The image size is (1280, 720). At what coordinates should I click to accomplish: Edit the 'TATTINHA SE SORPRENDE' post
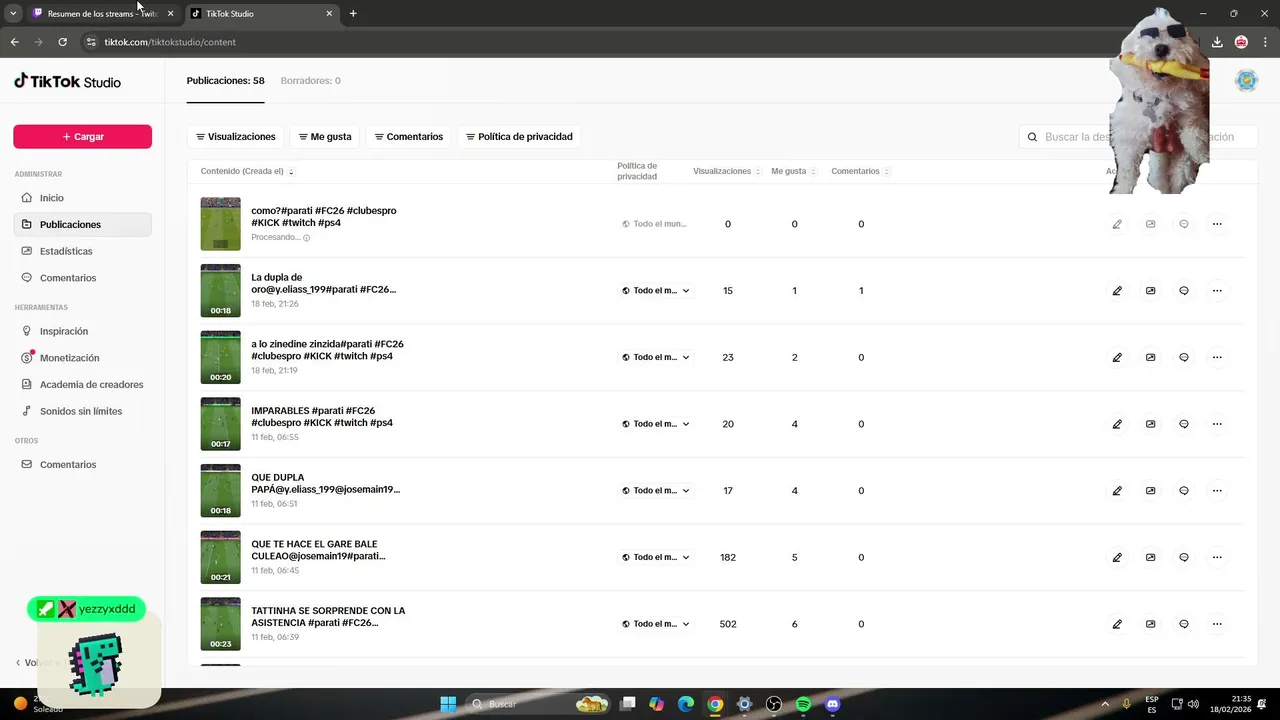tap(1117, 624)
